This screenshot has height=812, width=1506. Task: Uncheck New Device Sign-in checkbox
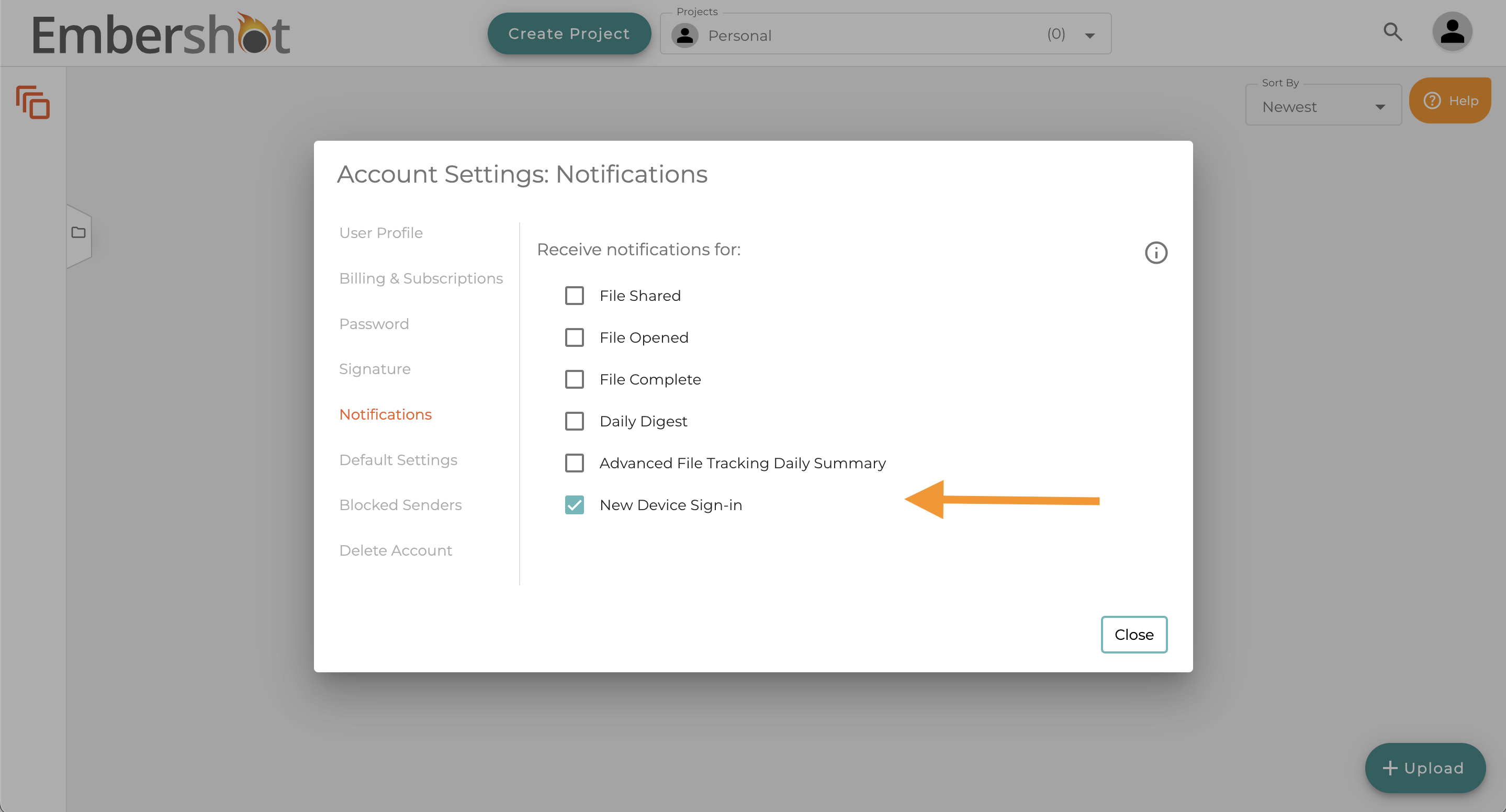click(x=574, y=505)
